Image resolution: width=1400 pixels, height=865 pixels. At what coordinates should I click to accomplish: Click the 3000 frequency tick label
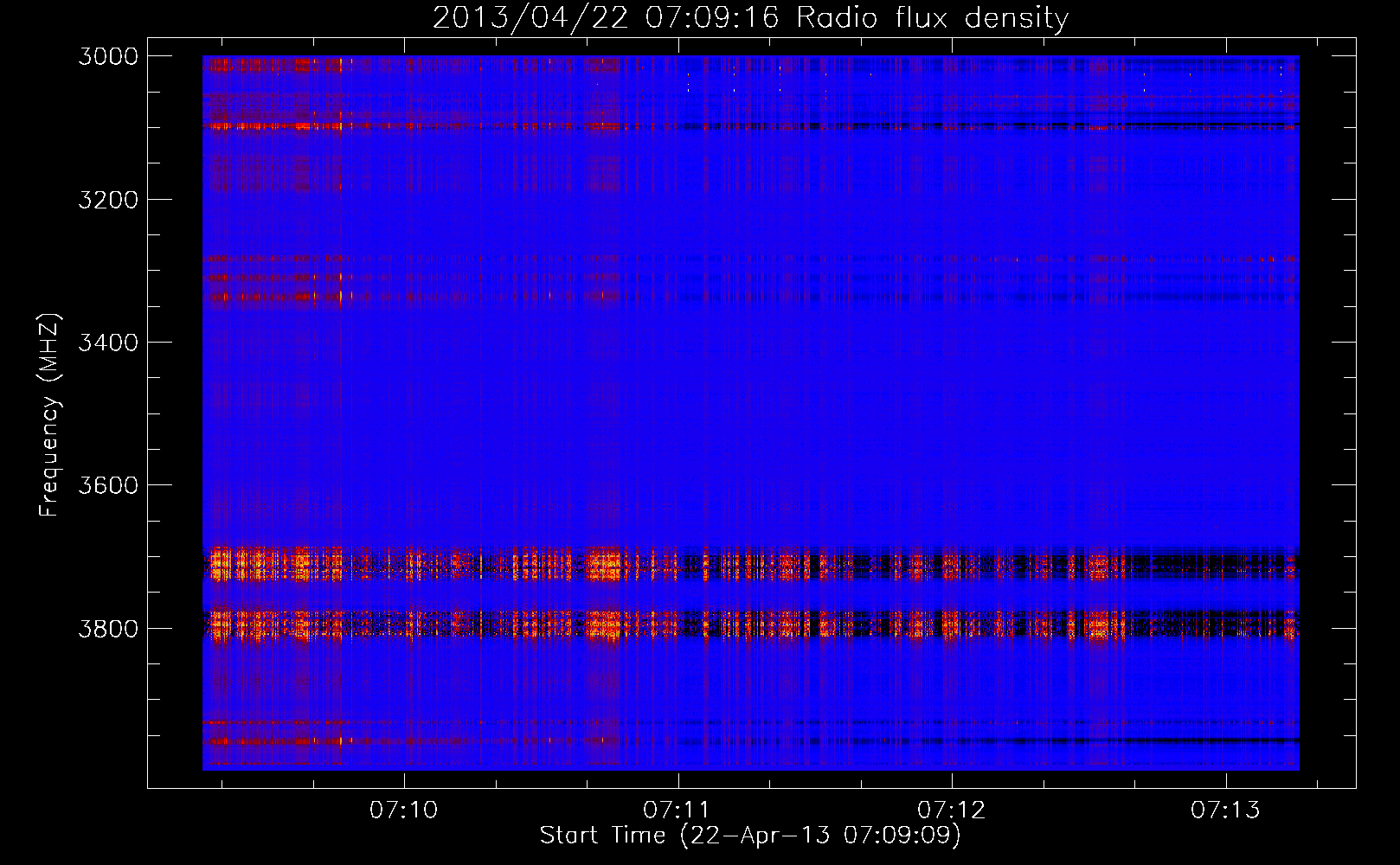coord(108,56)
